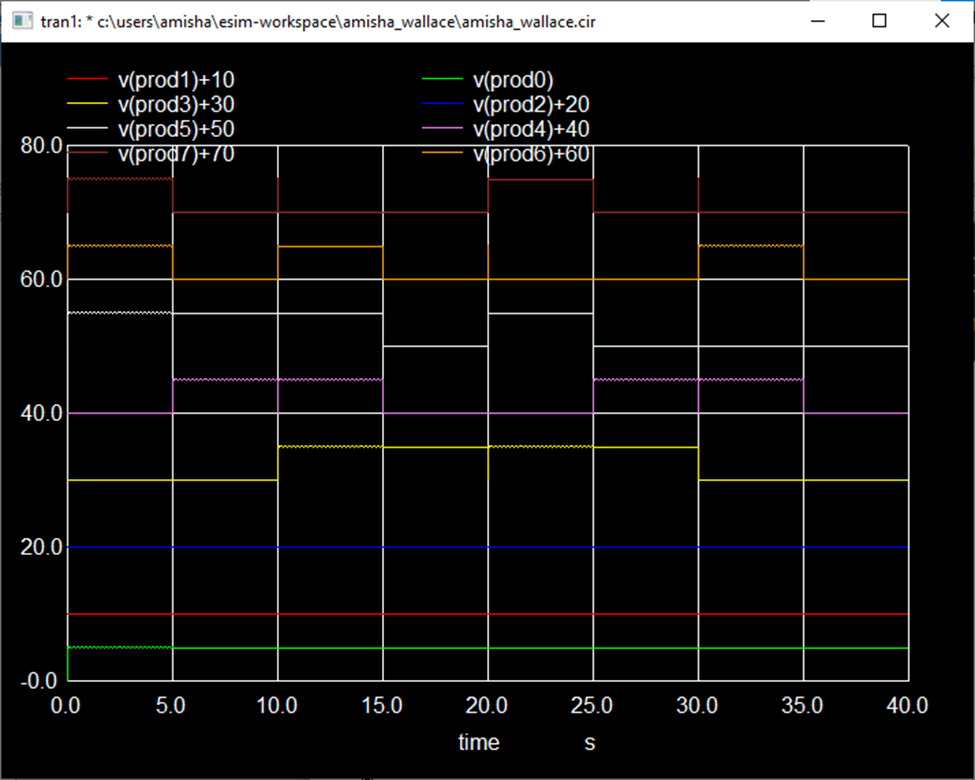Viewport: 975px width, 780px height.
Task: Click the time axis label
Action: tap(478, 742)
